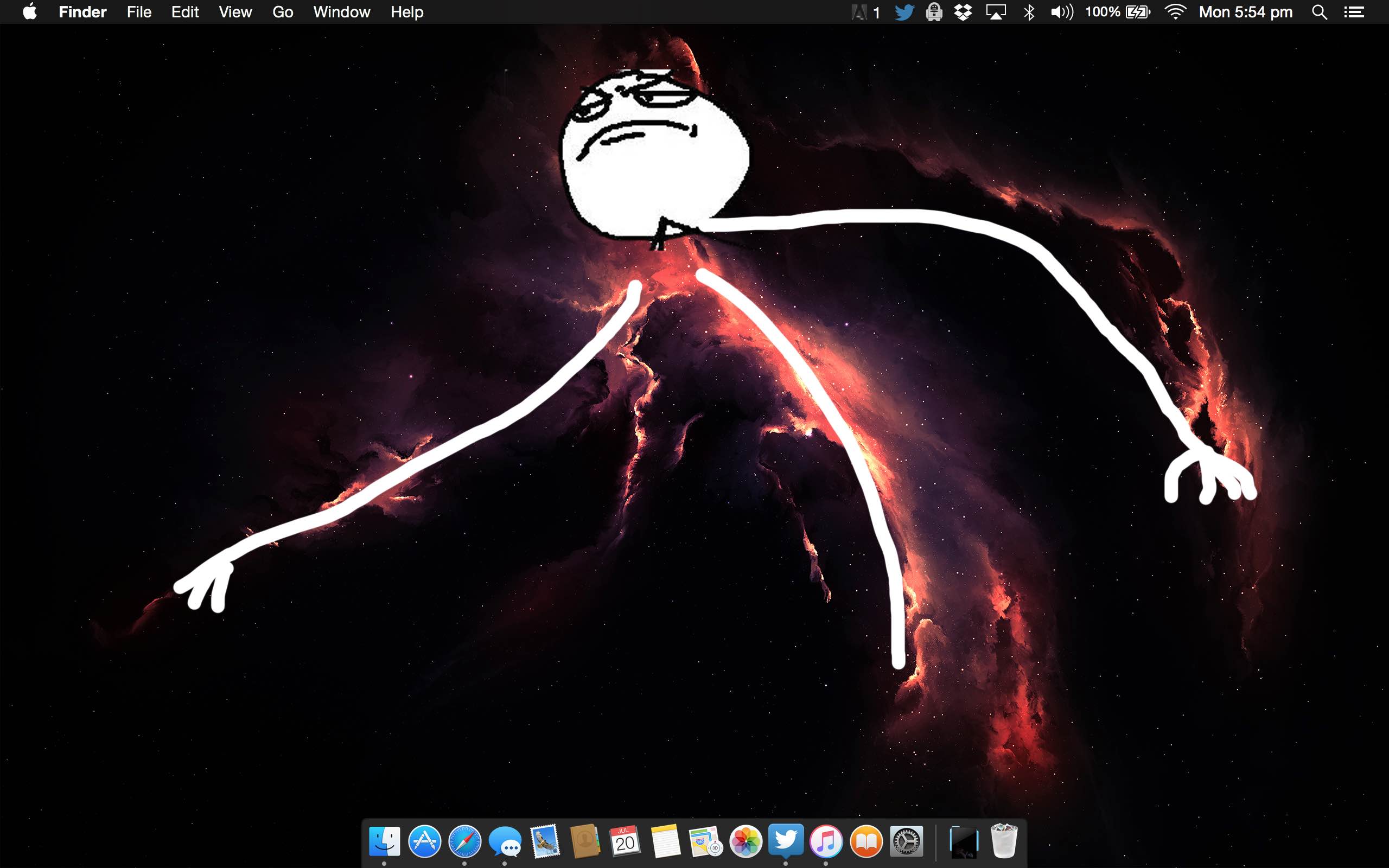Screen dimensions: 1389x868
Task: Open the Finder menu in menu bar
Action: tap(82, 12)
